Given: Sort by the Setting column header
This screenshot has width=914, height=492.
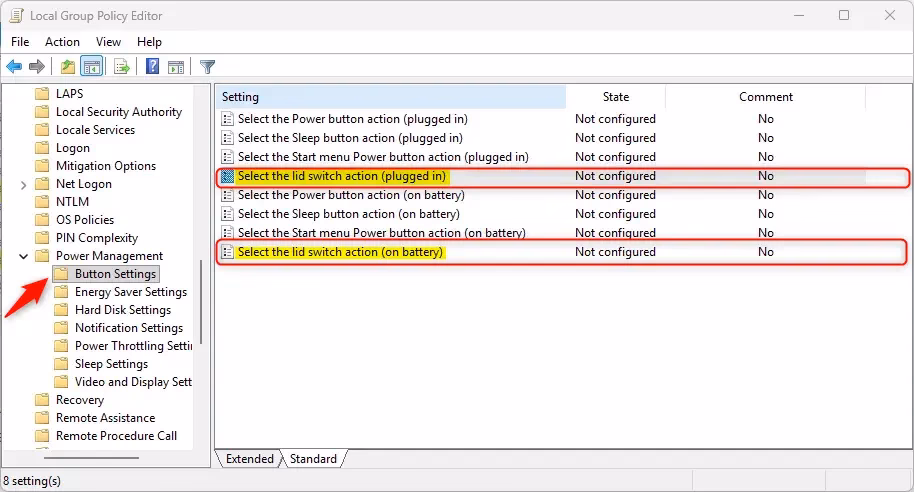Looking at the screenshot, I should coord(390,97).
